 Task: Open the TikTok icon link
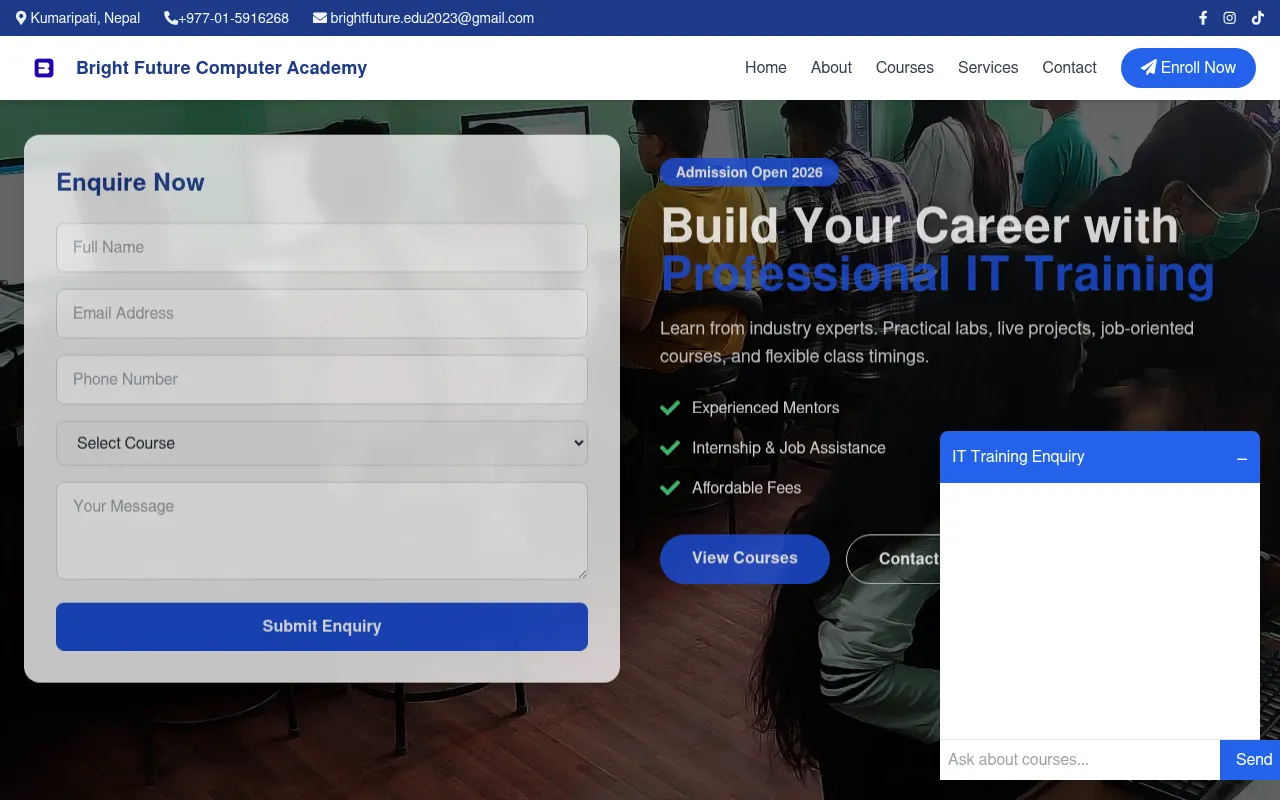[x=1258, y=18]
